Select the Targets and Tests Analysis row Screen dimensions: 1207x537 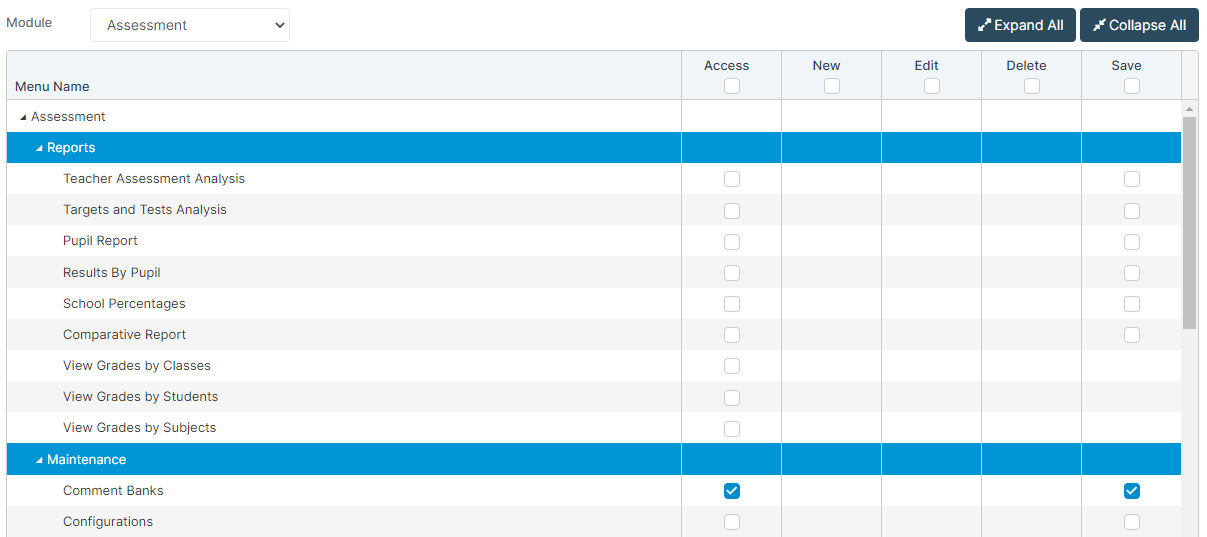click(x=145, y=210)
